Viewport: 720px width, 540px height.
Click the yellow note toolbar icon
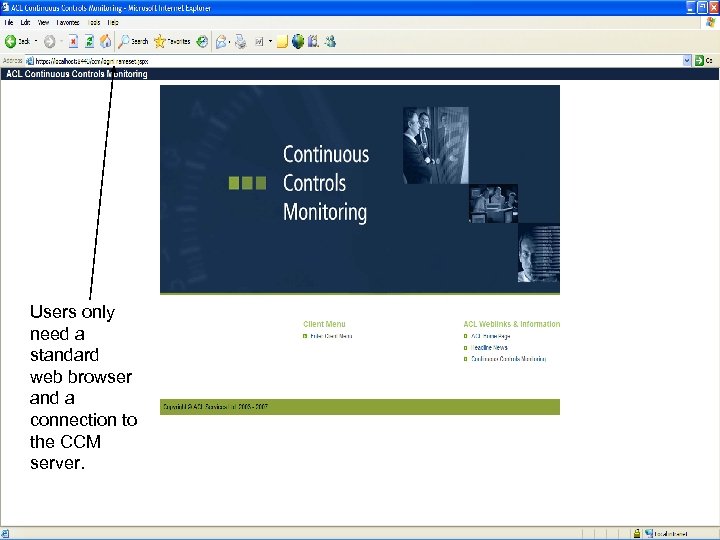pyautogui.click(x=282, y=42)
